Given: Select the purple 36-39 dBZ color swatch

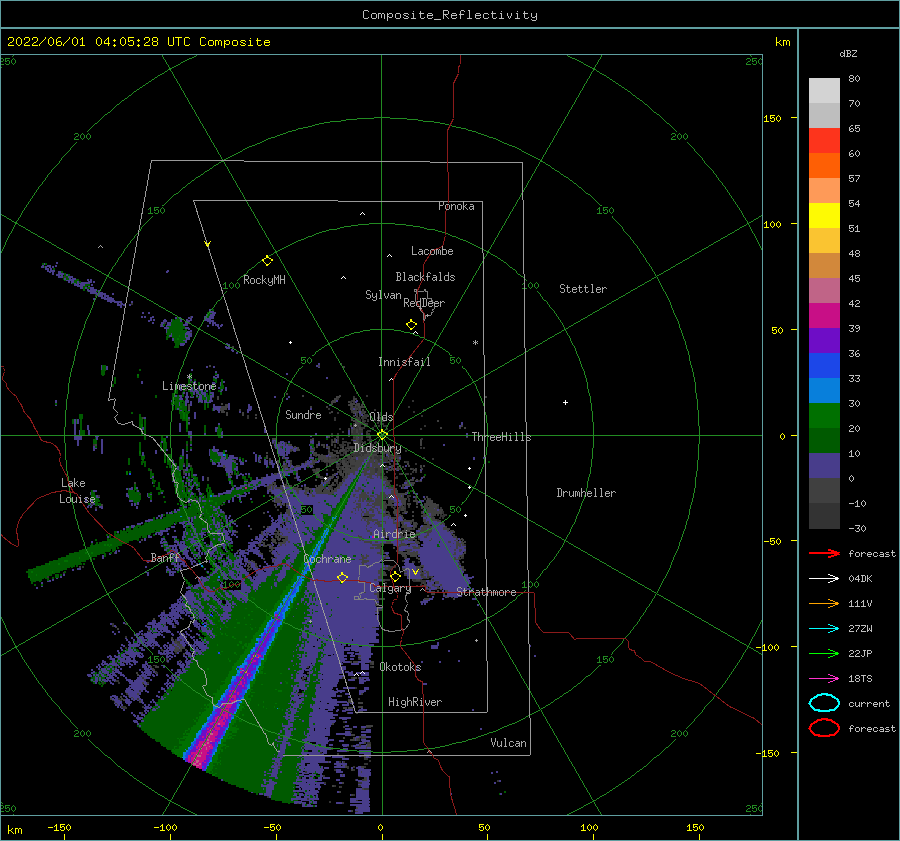Looking at the screenshot, I should [824, 341].
